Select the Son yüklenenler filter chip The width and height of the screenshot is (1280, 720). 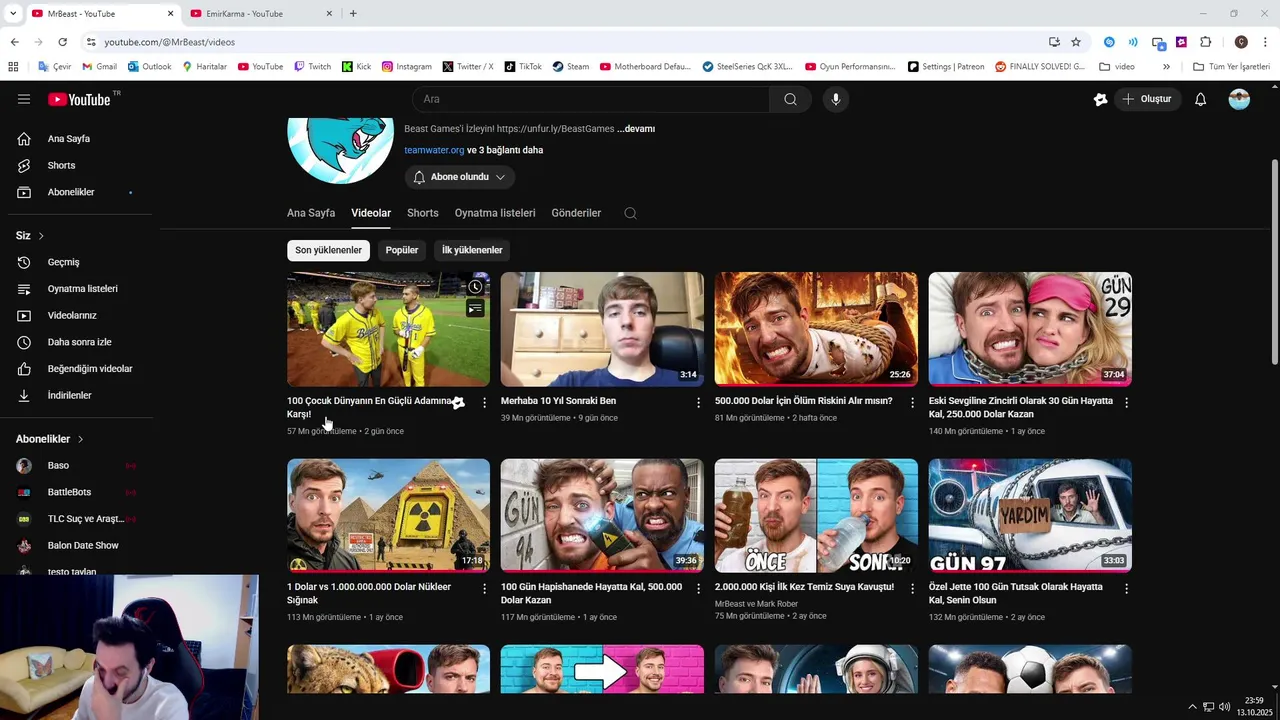pyautogui.click(x=328, y=250)
